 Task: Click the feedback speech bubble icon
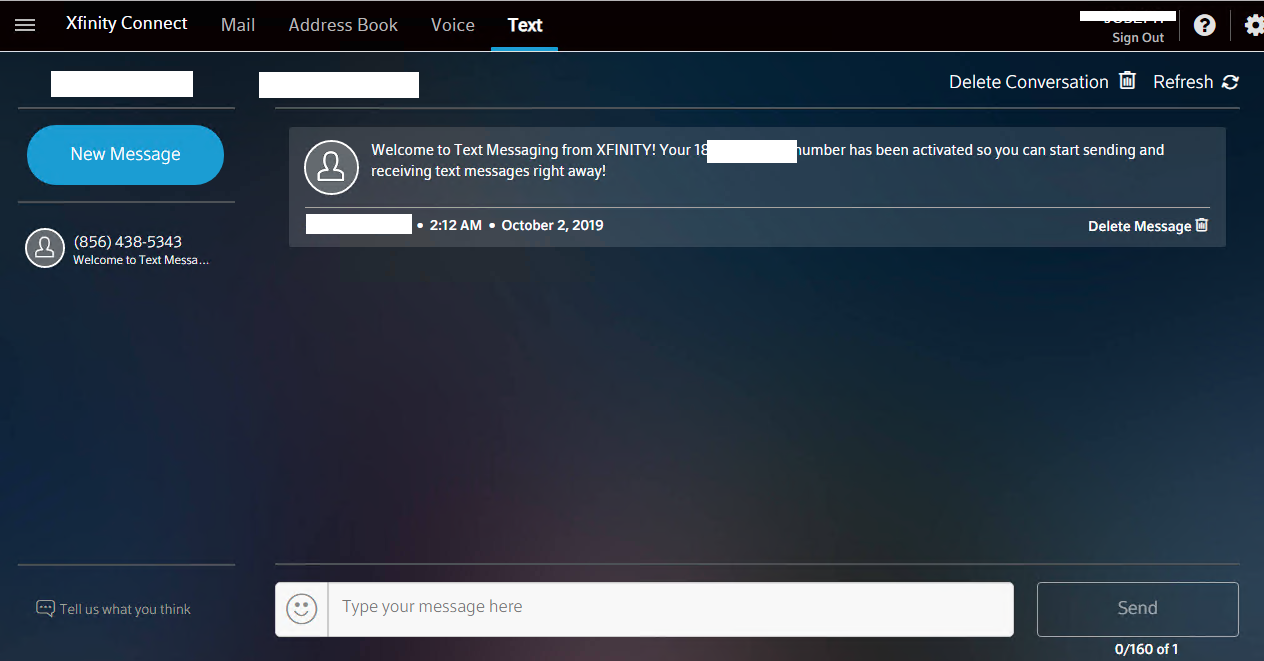click(x=45, y=608)
